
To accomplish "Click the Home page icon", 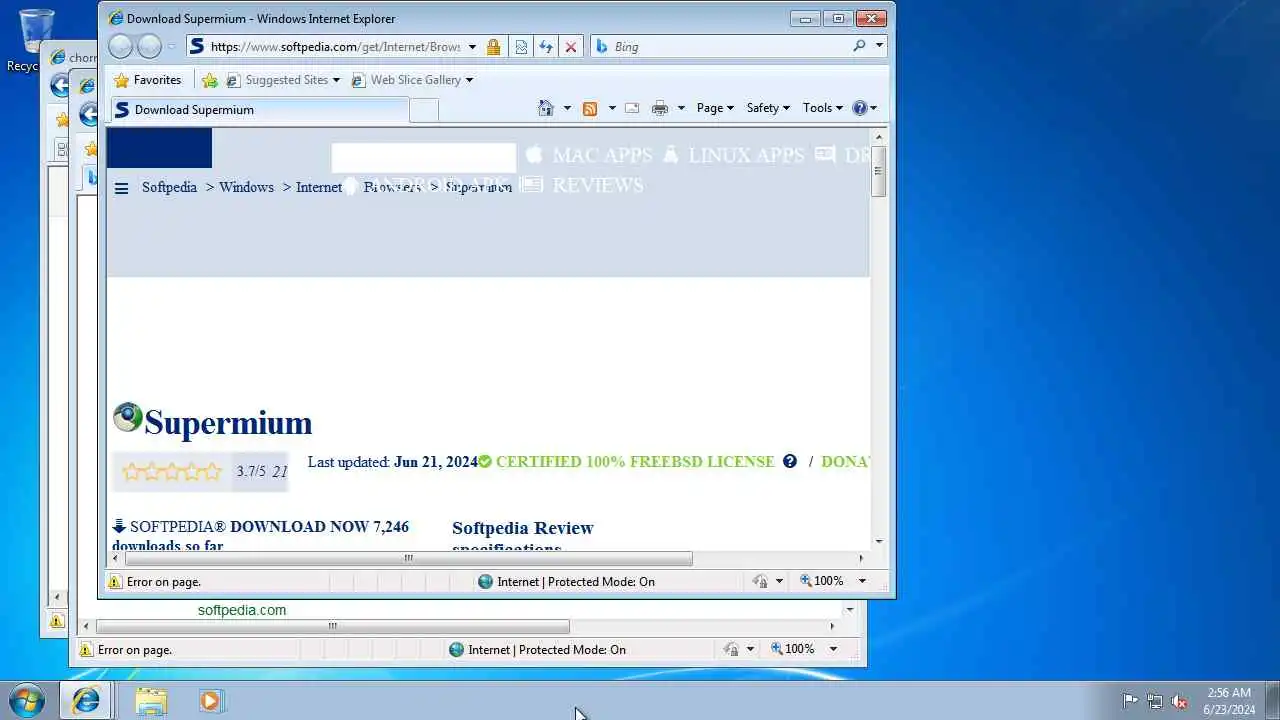I will click(546, 108).
